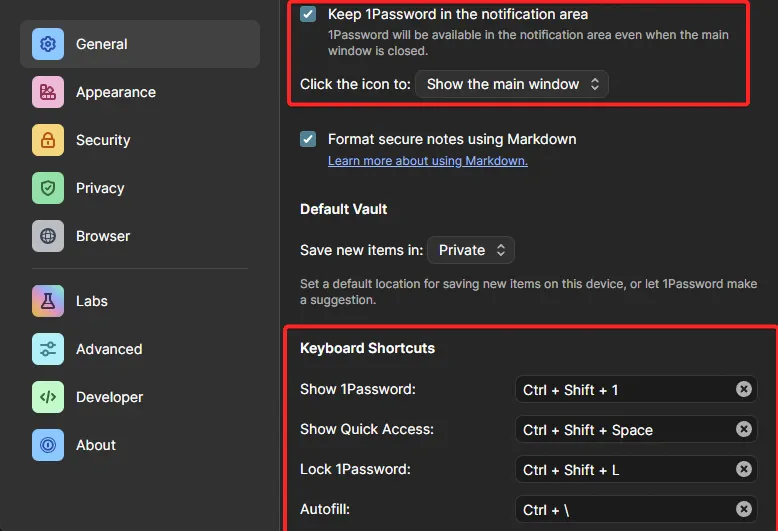Click the Keyboard Shortcuts heading
Image resolution: width=778 pixels, height=531 pixels.
367,348
